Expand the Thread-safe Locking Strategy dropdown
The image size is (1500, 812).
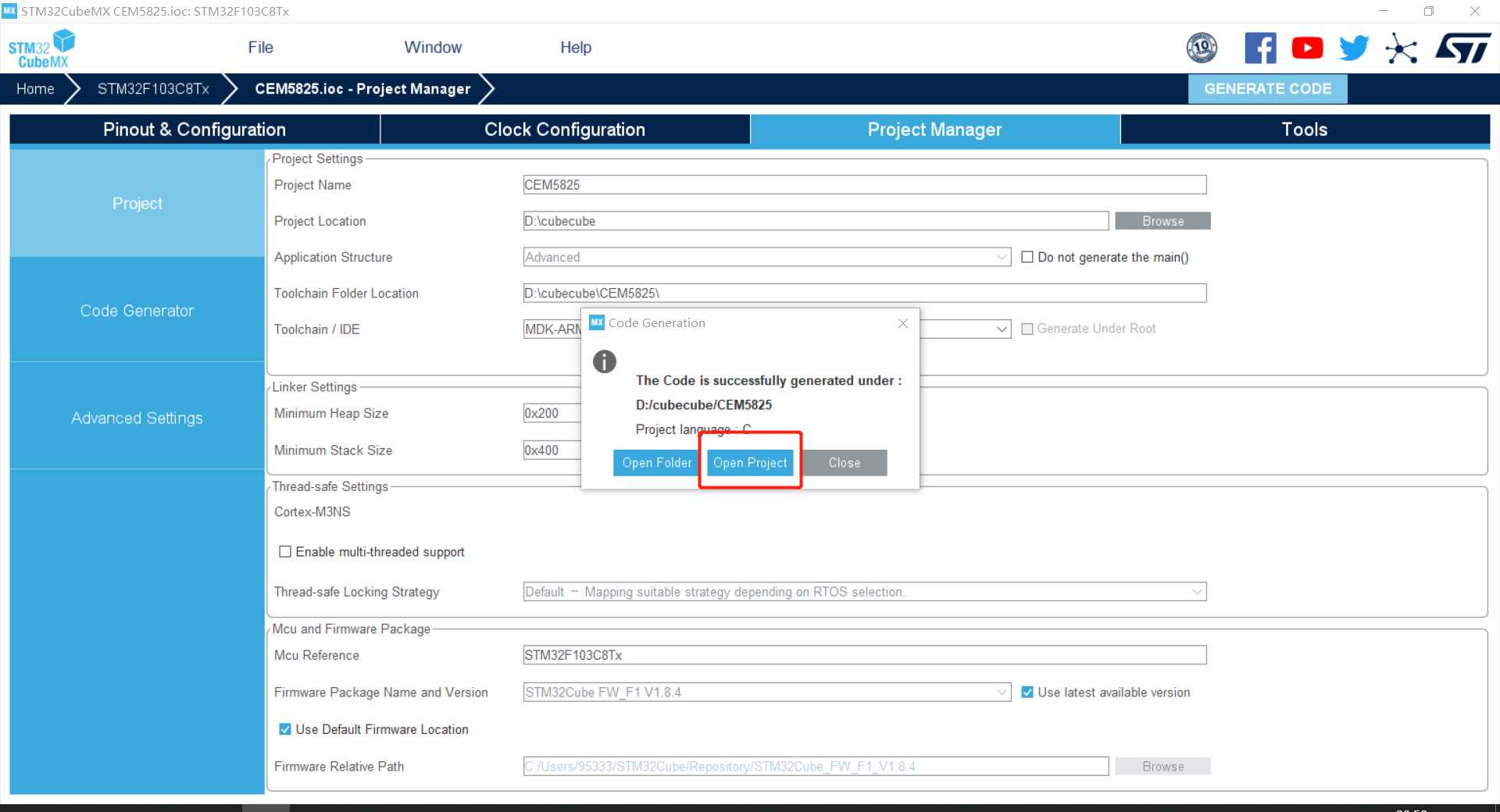865,592
